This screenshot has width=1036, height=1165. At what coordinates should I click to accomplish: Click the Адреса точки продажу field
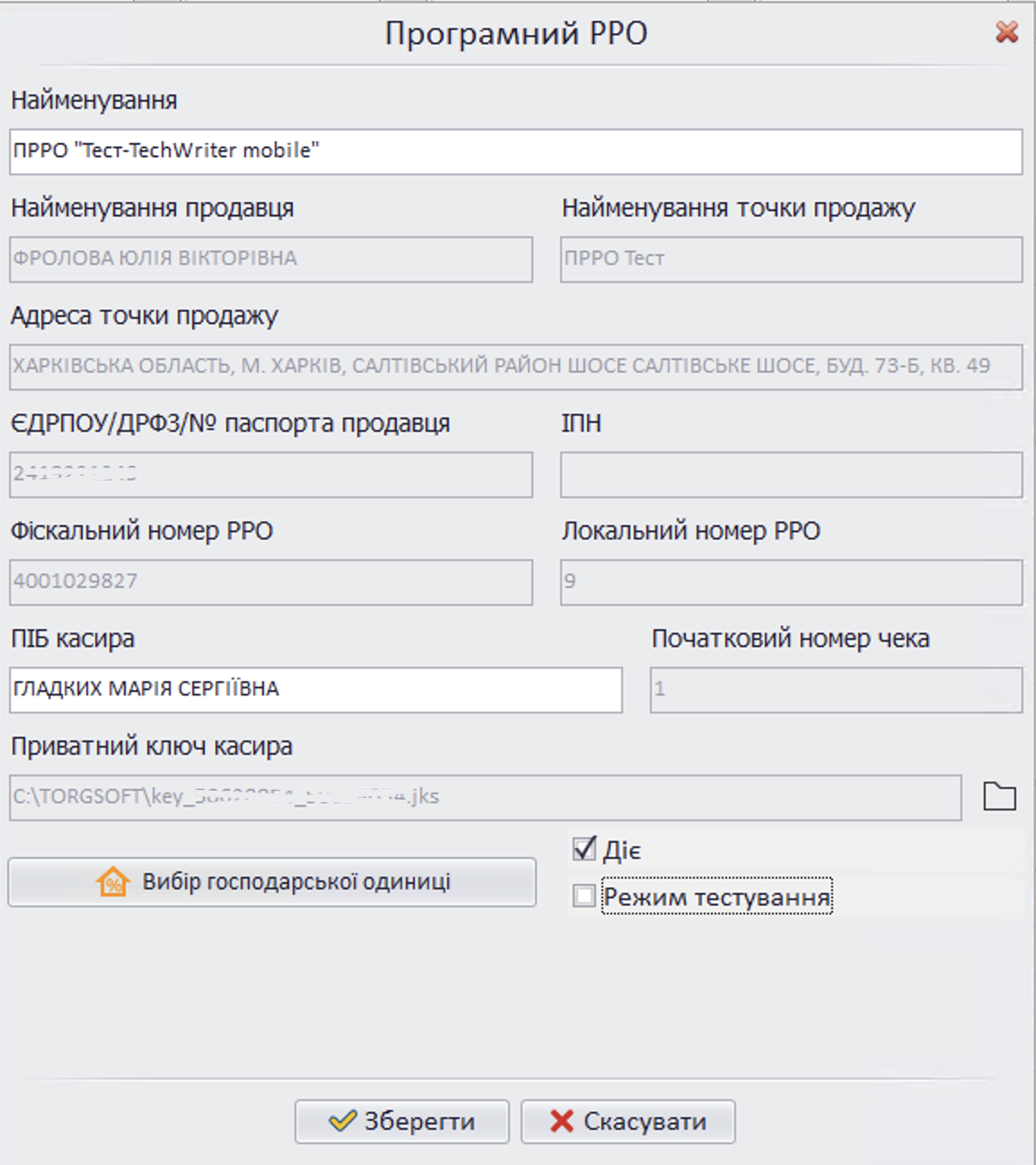coord(518,365)
